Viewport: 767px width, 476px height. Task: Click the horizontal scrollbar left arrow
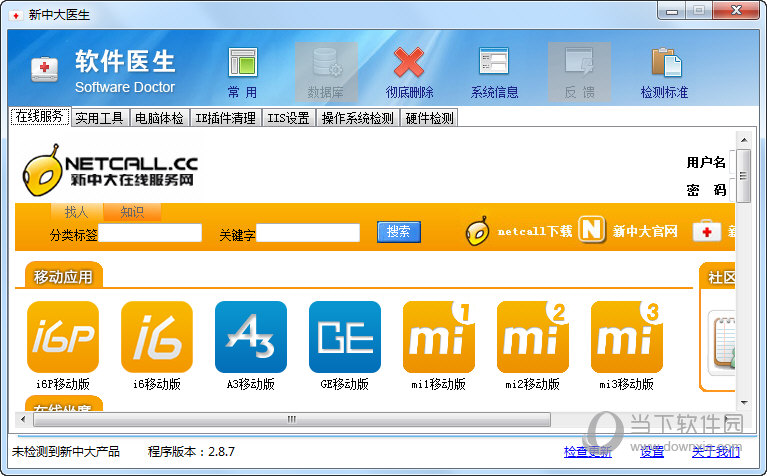click(x=23, y=419)
